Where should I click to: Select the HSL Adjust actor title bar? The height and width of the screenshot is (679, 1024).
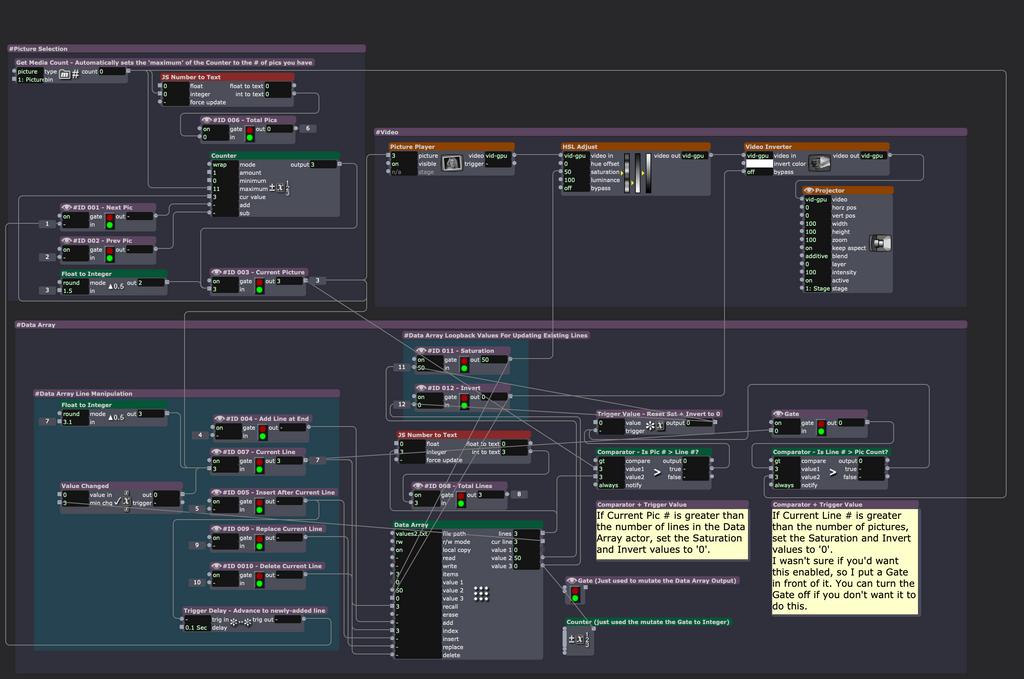click(x=635, y=147)
